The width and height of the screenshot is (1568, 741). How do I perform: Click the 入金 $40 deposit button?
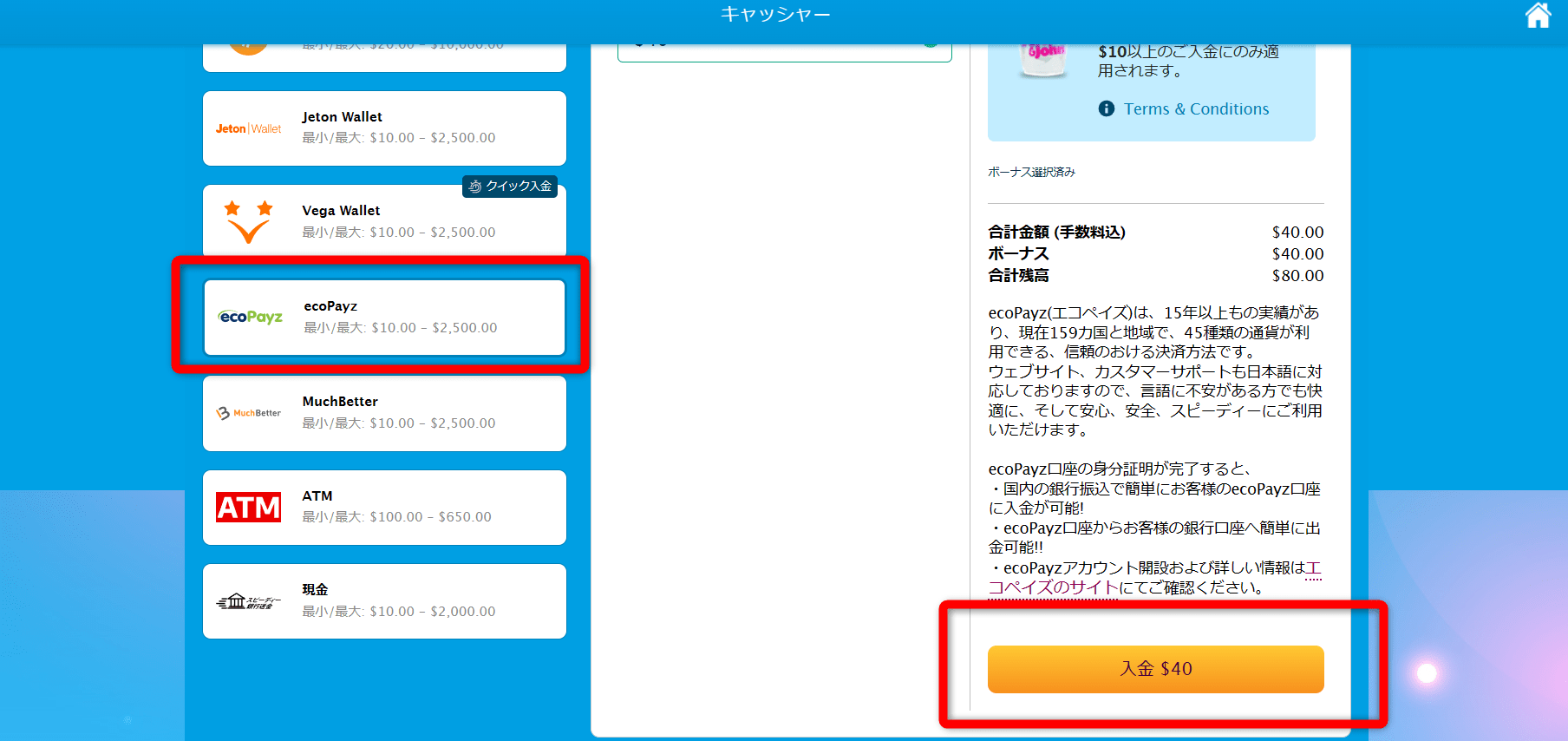[1155, 669]
